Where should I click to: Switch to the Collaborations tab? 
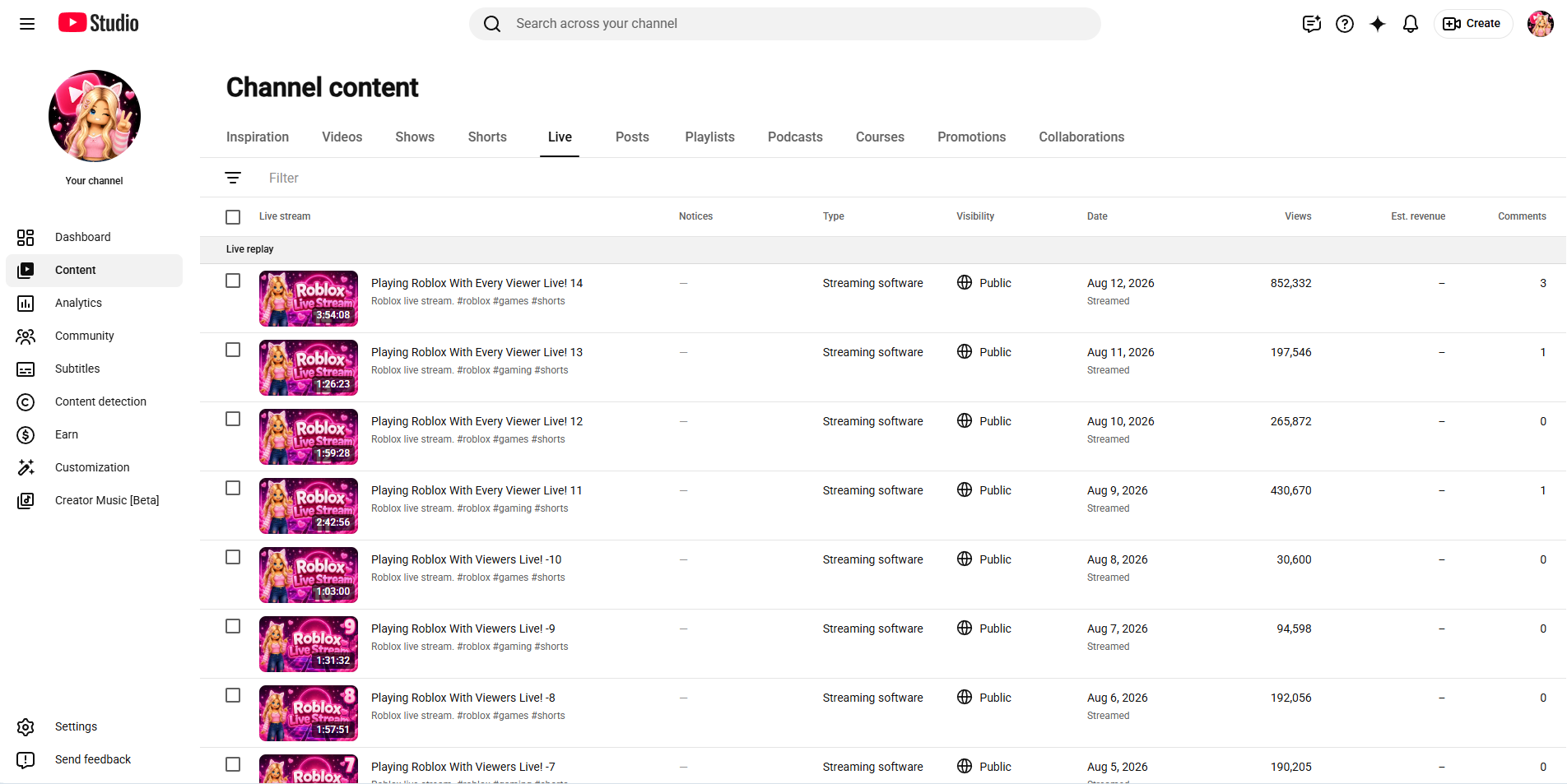pos(1081,137)
